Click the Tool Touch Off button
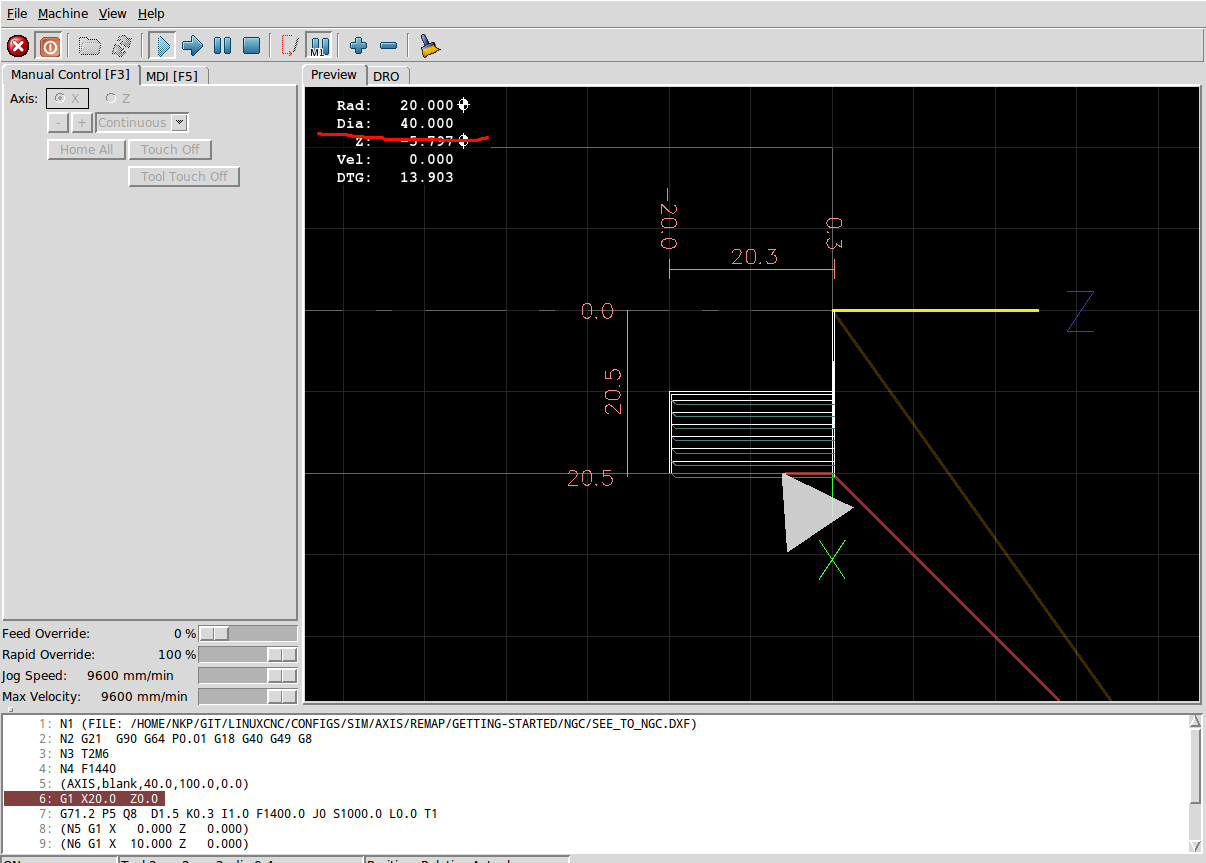This screenshot has height=863, width=1206. [x=184, y=177]
